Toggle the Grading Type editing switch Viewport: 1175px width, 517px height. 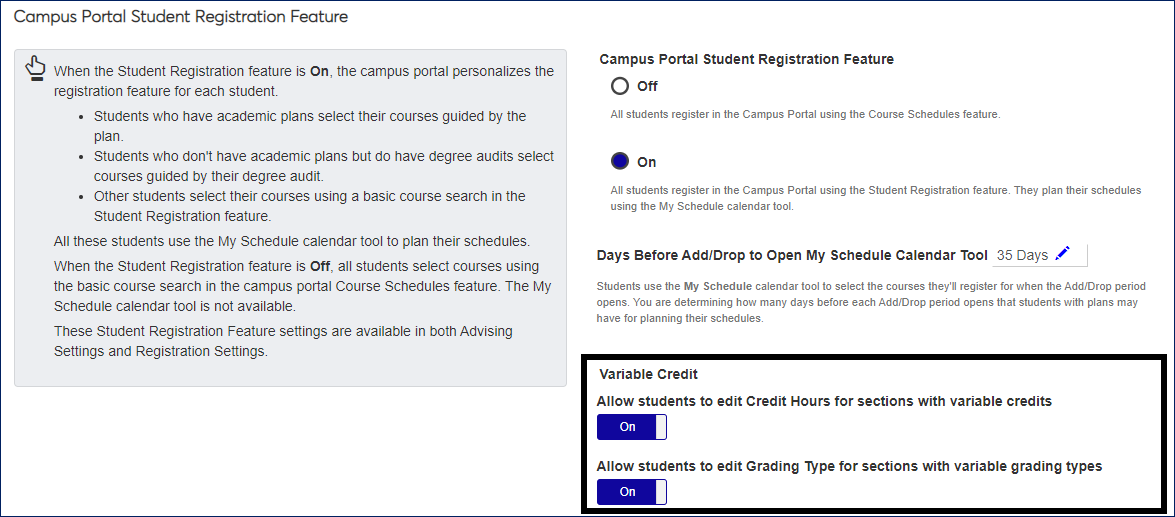(632, 492)
